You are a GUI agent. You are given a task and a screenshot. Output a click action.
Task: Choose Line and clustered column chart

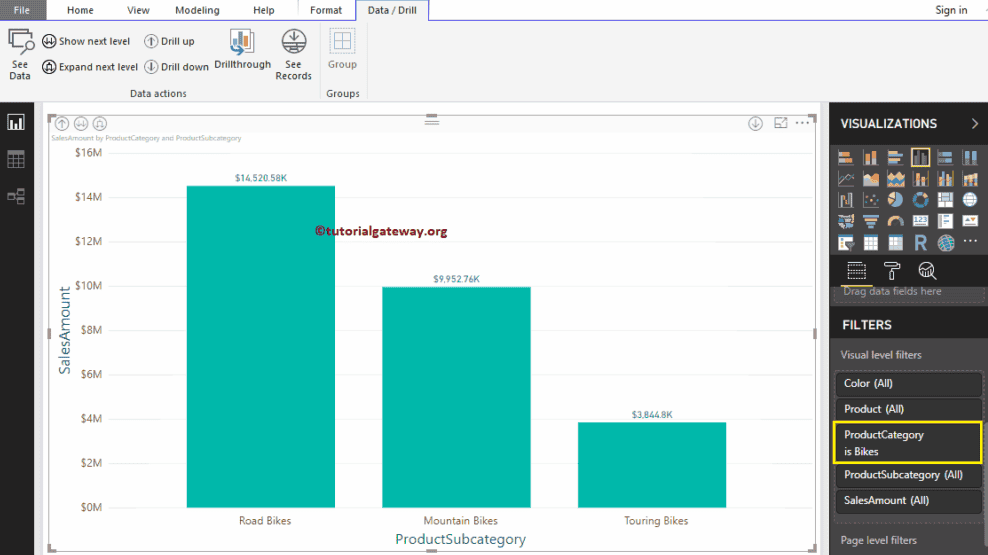[x=945, y=179]
